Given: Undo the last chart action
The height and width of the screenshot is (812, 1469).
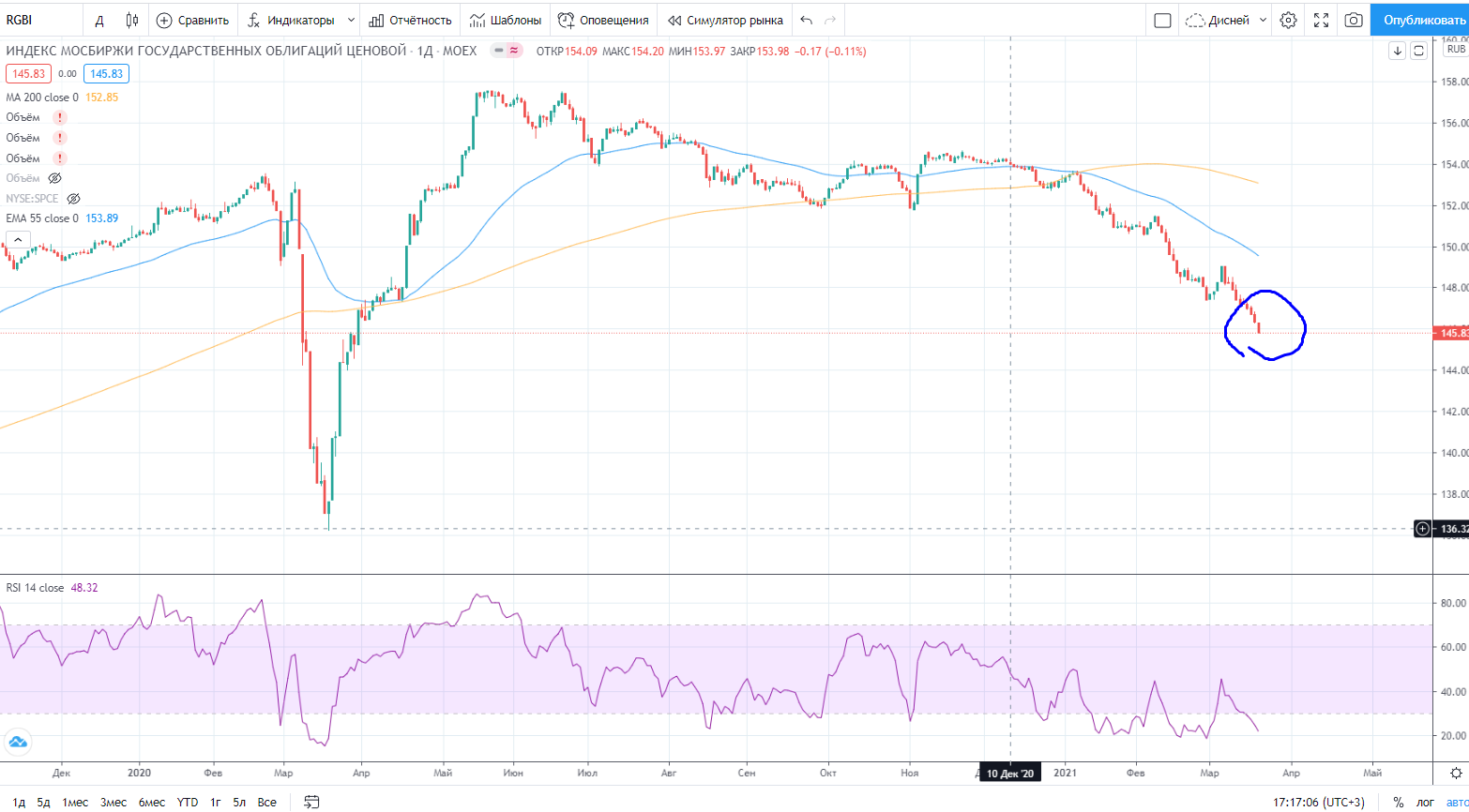Looking at the screenshot, I should [x=807, y=20].
